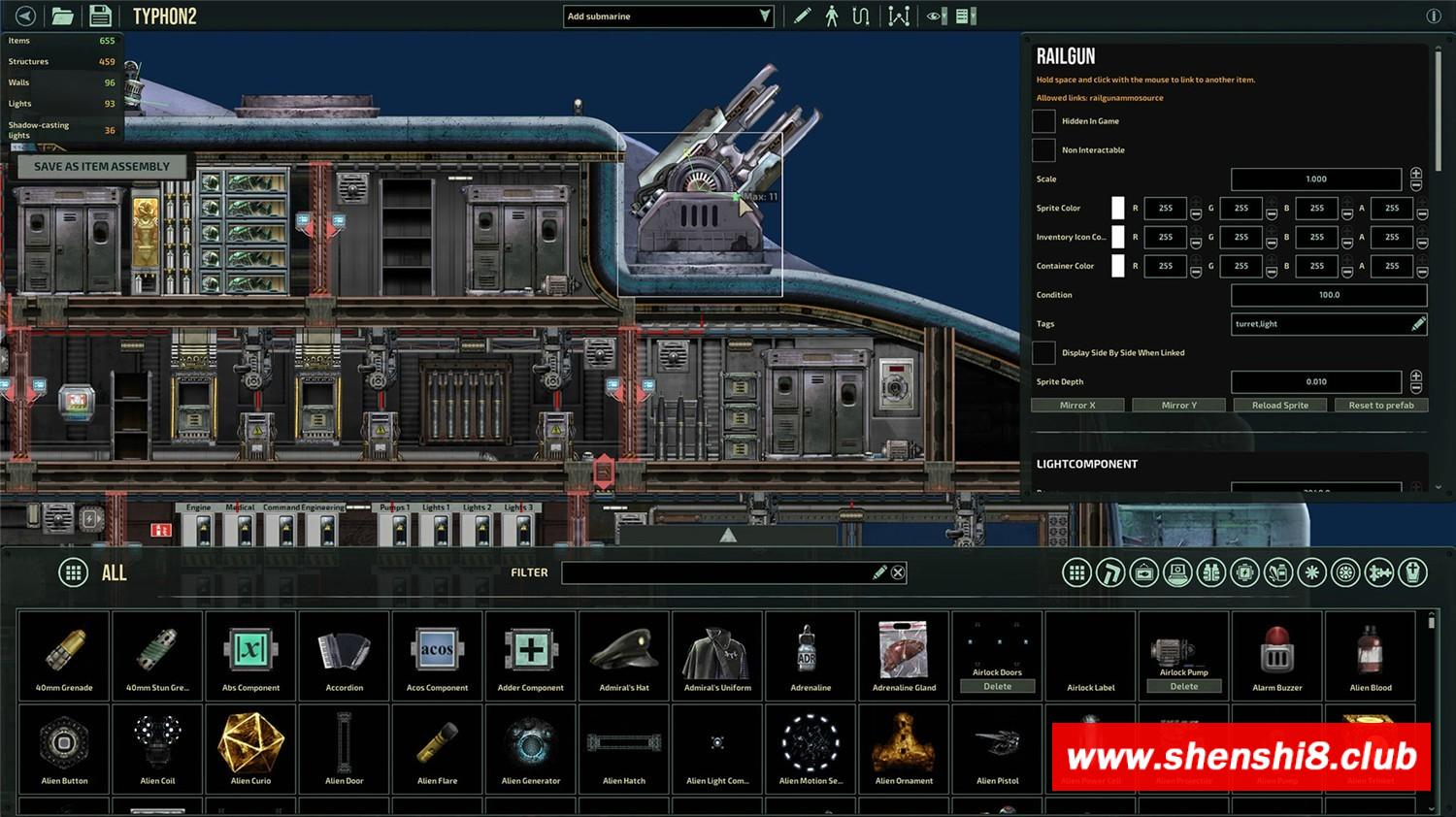
Task: Tick the Non Interactable checkbox
Action: click(1043, 149)
